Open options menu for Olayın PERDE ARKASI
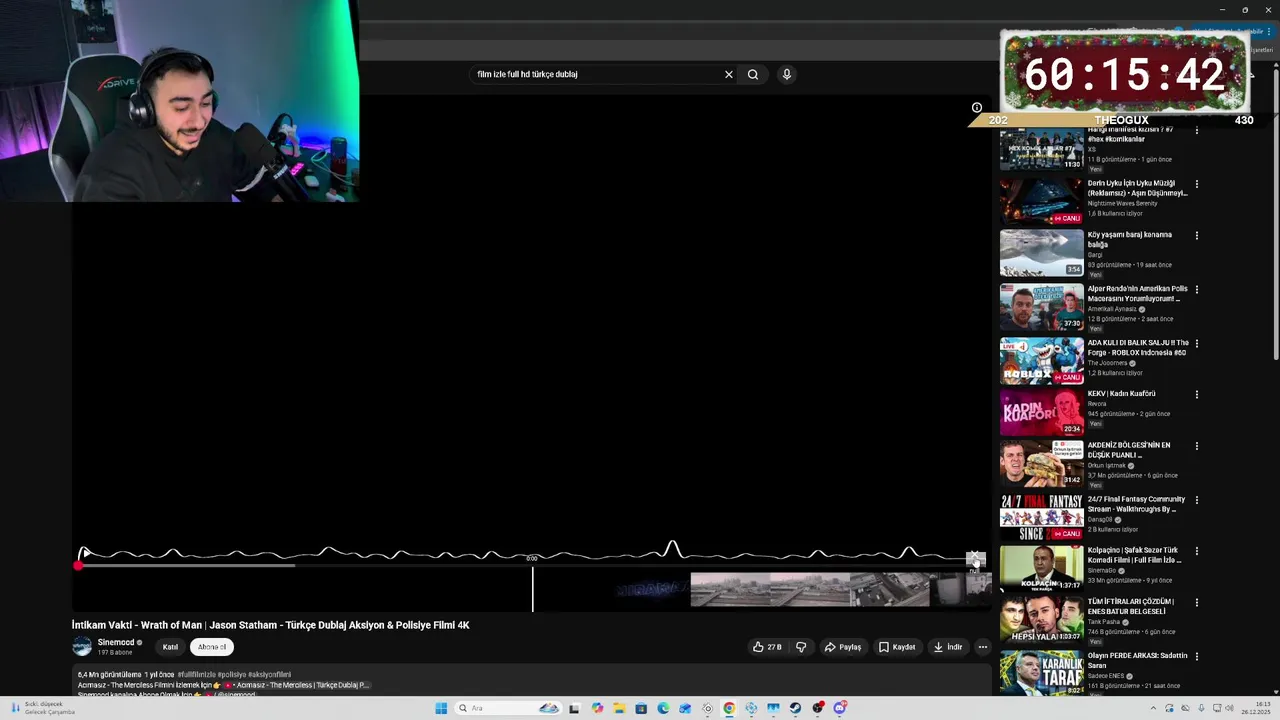The image size is (1280, 720). 1196,657
